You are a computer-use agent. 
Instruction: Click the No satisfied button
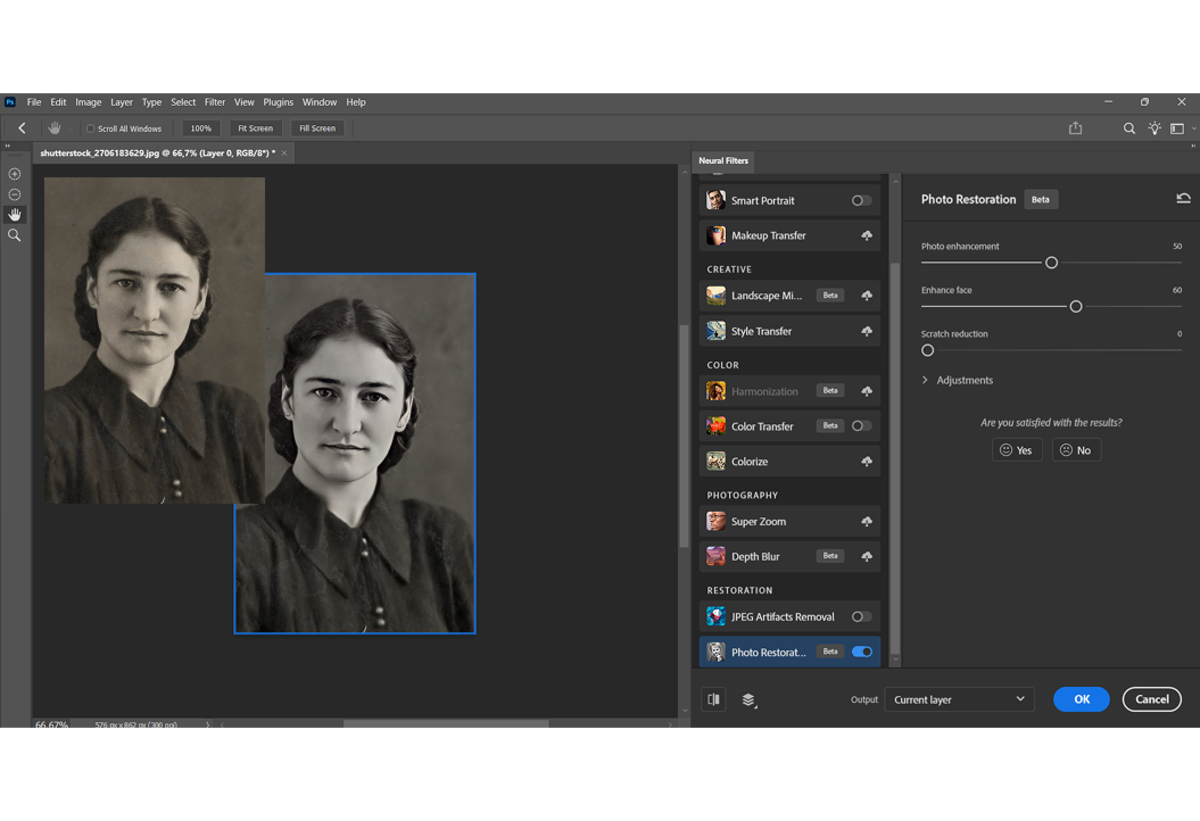(x=1076, y=450)
